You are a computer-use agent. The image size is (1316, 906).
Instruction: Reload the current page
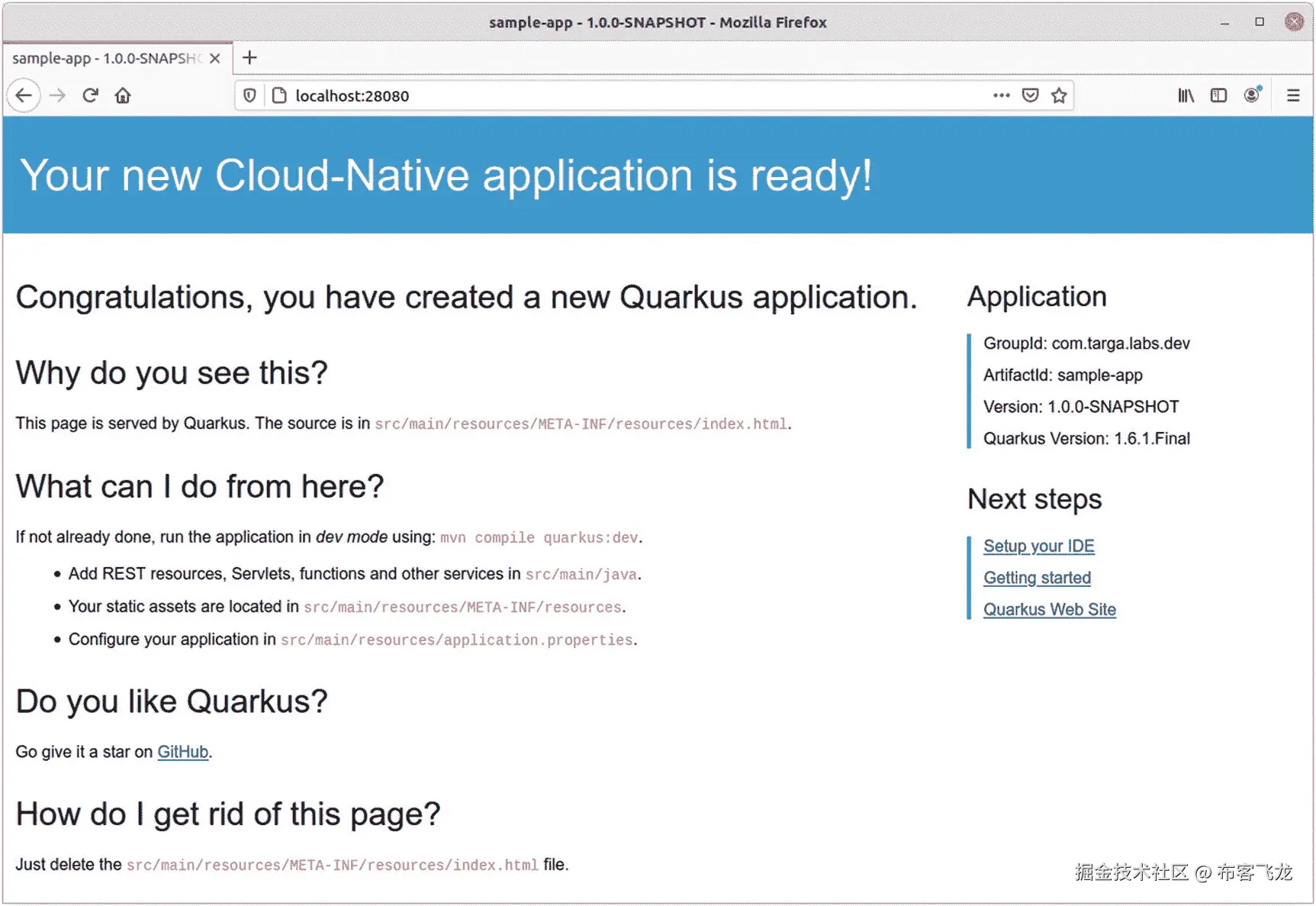(90, 95)
